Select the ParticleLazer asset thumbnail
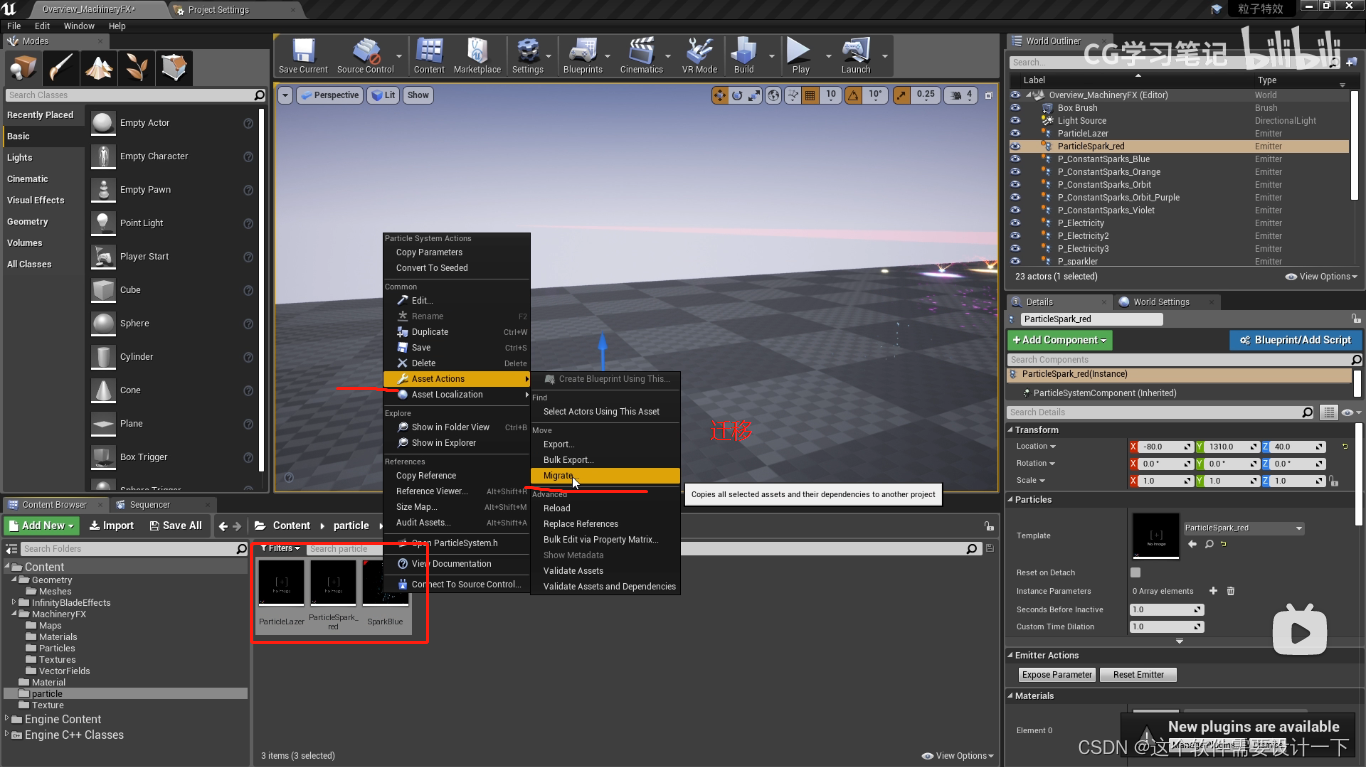This screenshot has width=1366, height=767. [281, 583]
